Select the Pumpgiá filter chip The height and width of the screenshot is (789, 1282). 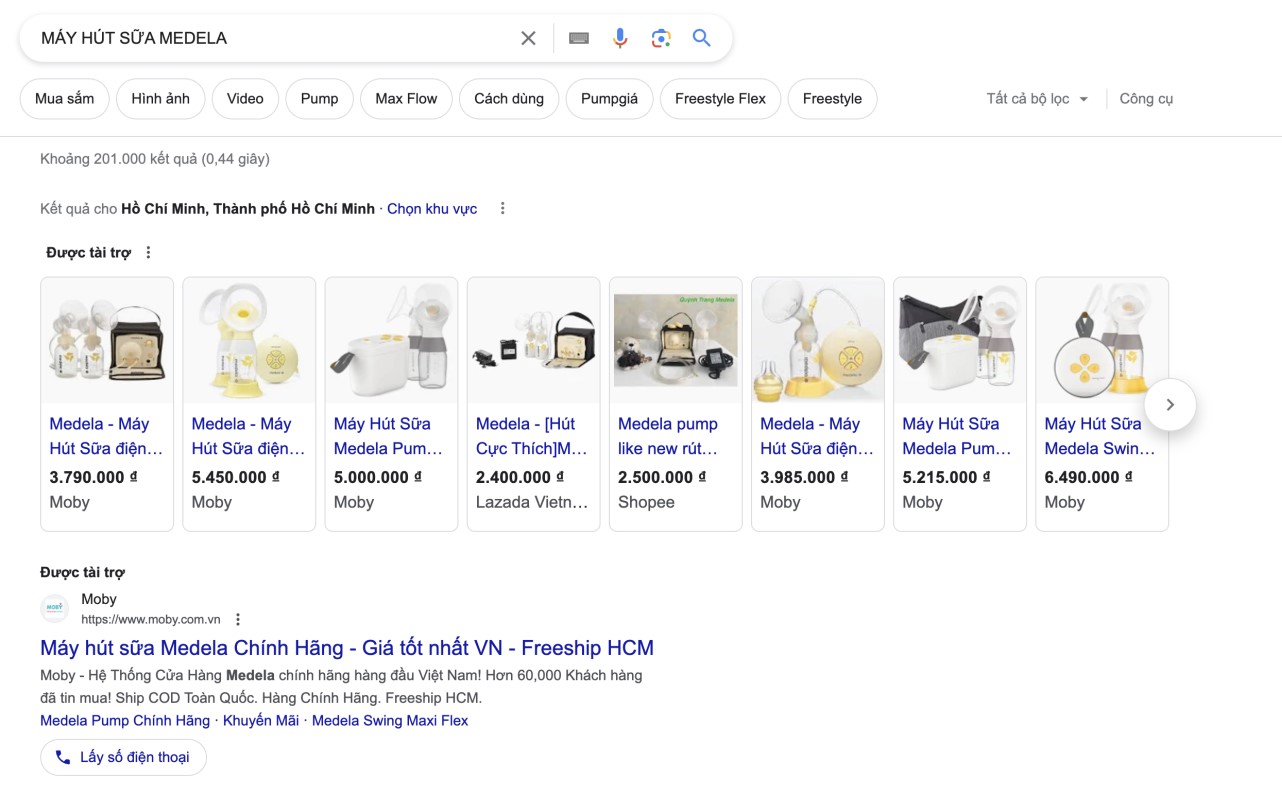[x=609, y=99]
